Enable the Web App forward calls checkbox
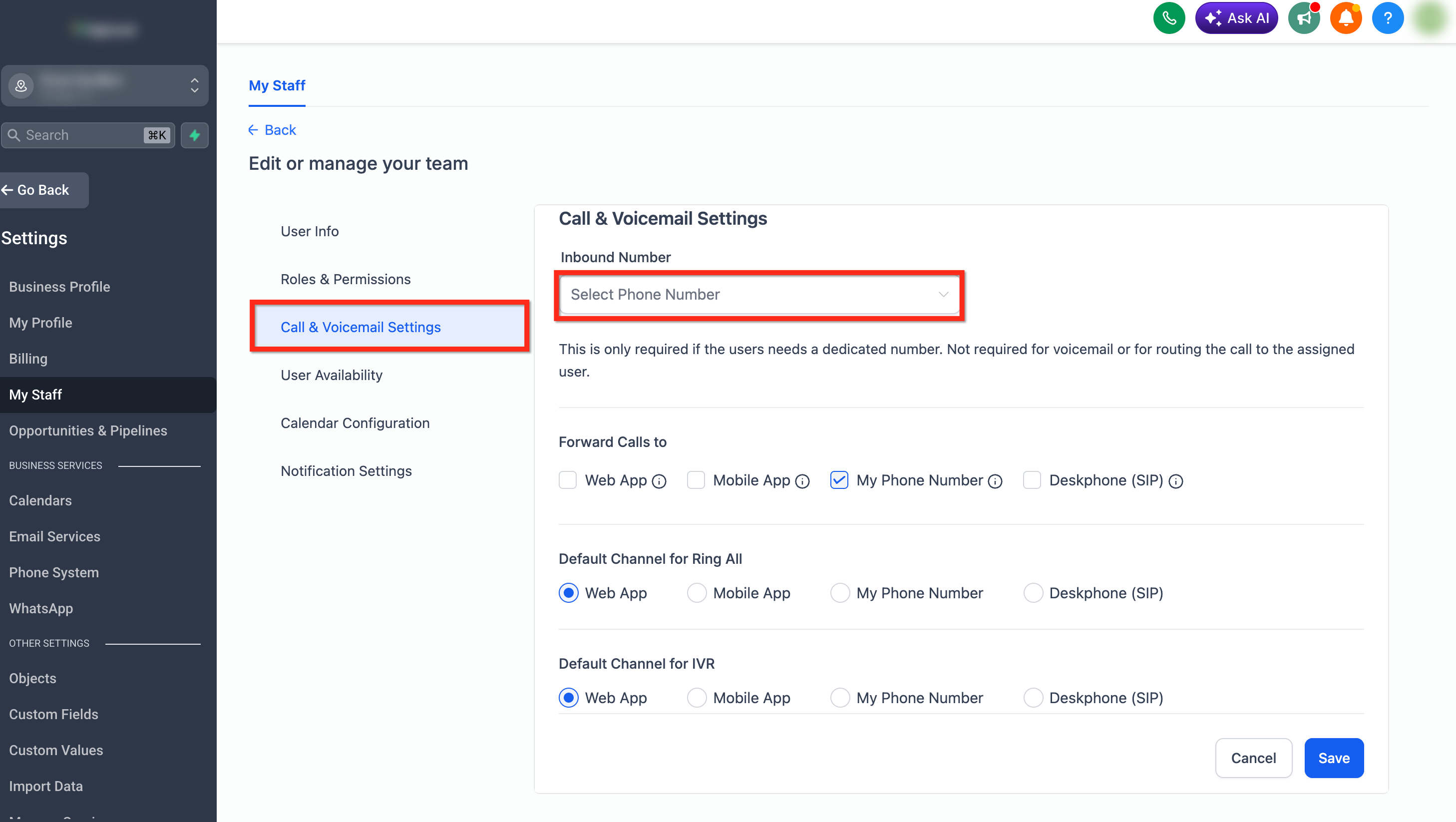Screen dimensions: 1456x822 coord(568,480)
